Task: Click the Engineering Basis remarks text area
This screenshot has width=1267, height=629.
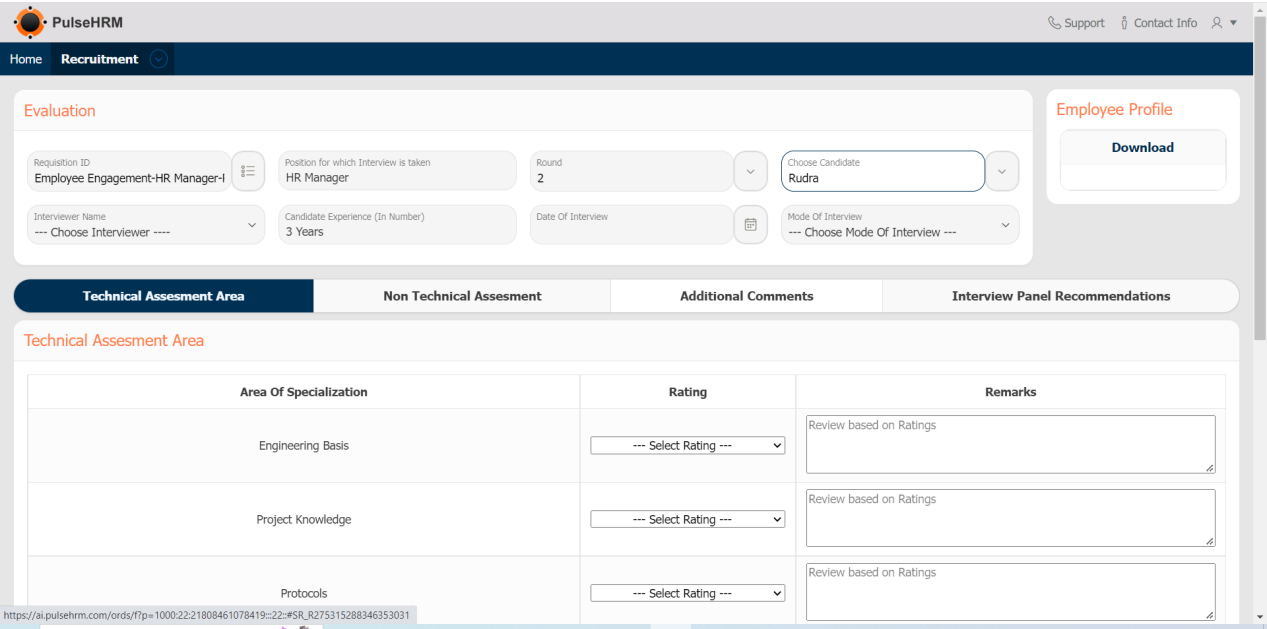Action: [1010, 444]
